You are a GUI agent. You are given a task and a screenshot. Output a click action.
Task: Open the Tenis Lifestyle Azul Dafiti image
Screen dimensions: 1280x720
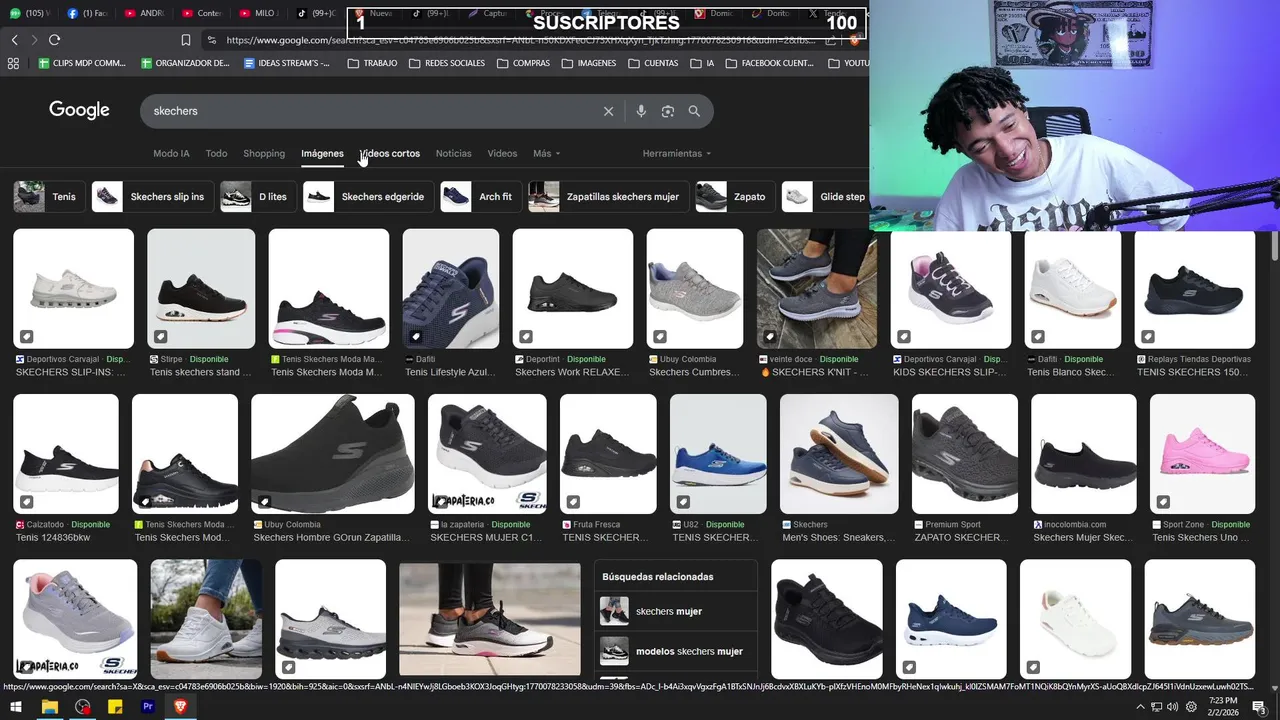(x=451, y=289)
